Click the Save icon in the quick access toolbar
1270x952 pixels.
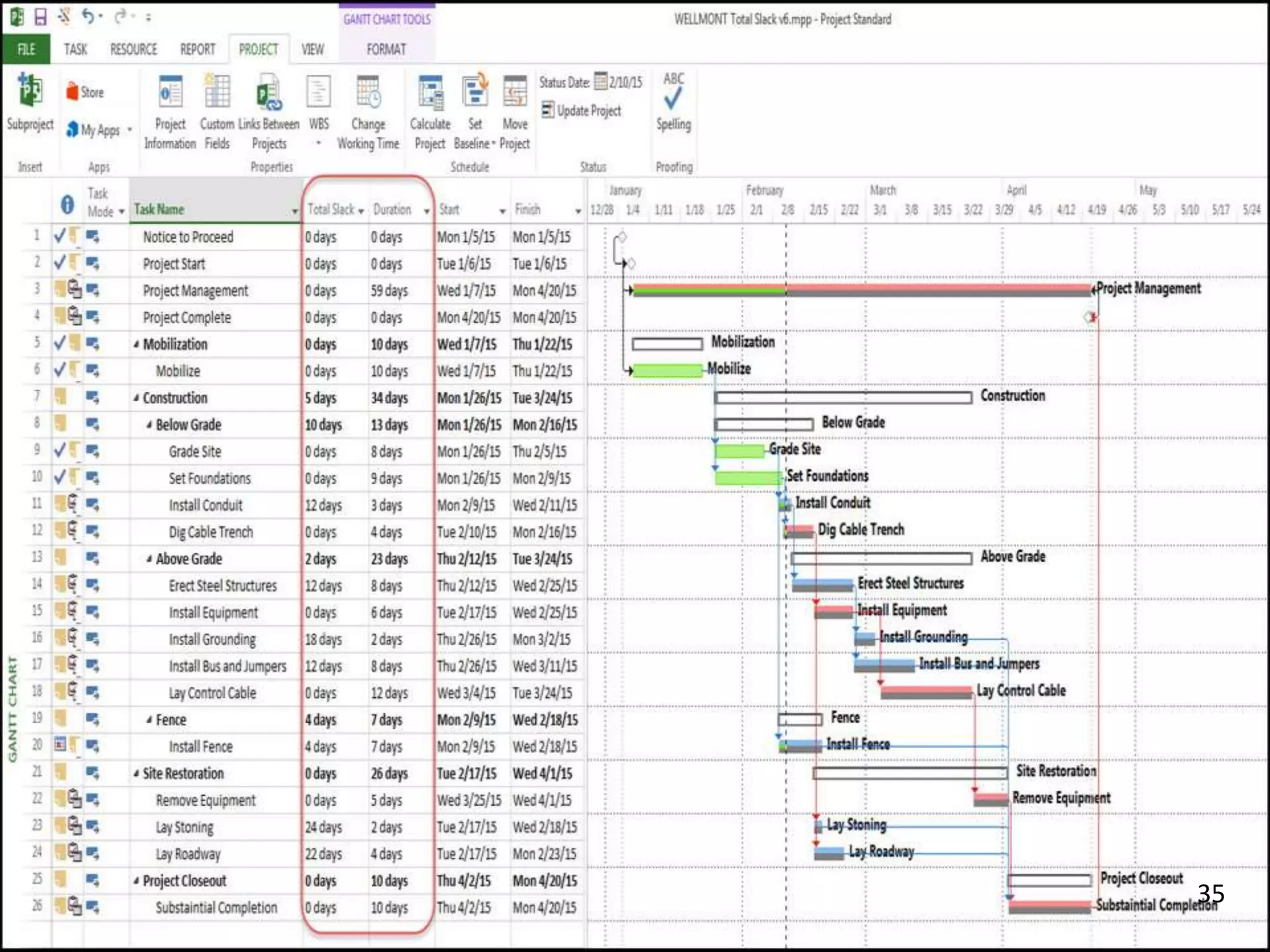point(40,17)
